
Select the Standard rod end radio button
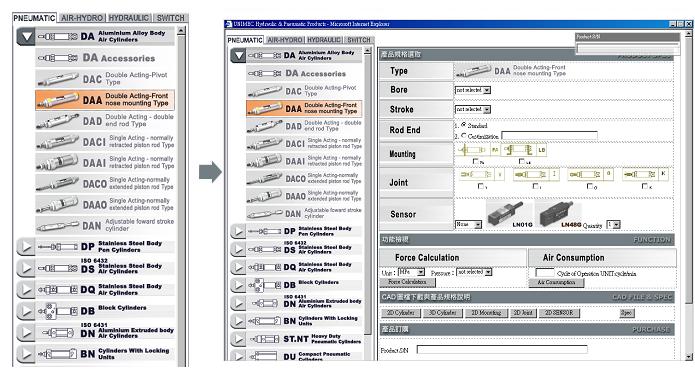coord(464,125)
